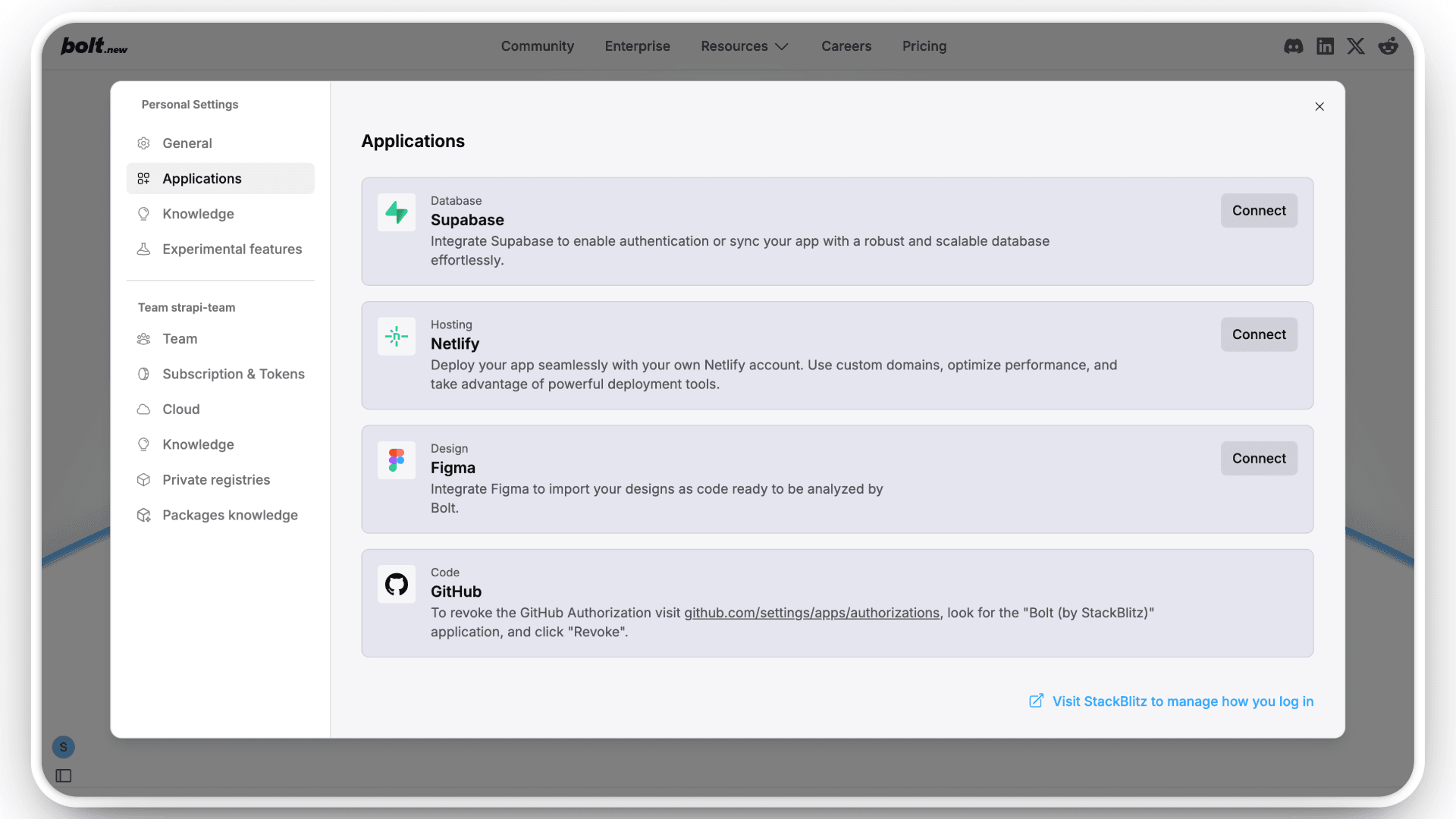Image resolution: width=1456 pixels, height=819 pixels.
Task: Open the Discord icon link
Action: click(x=1294, y=46)
